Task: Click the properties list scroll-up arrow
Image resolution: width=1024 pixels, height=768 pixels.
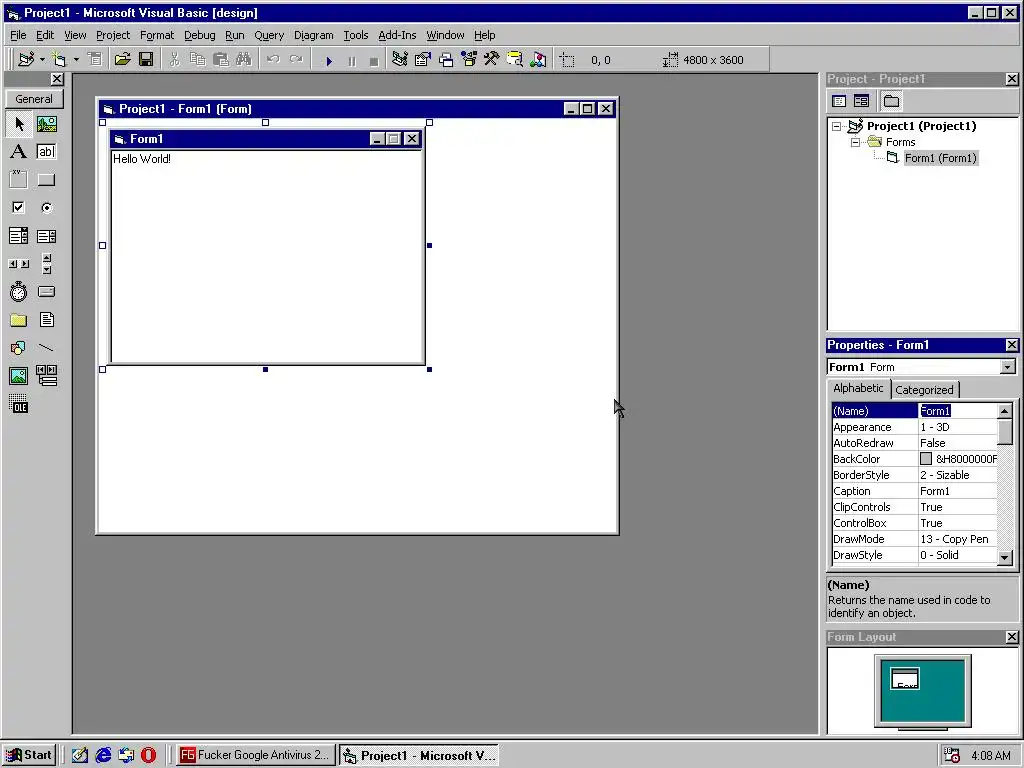Action: [x=1005, y=411]
